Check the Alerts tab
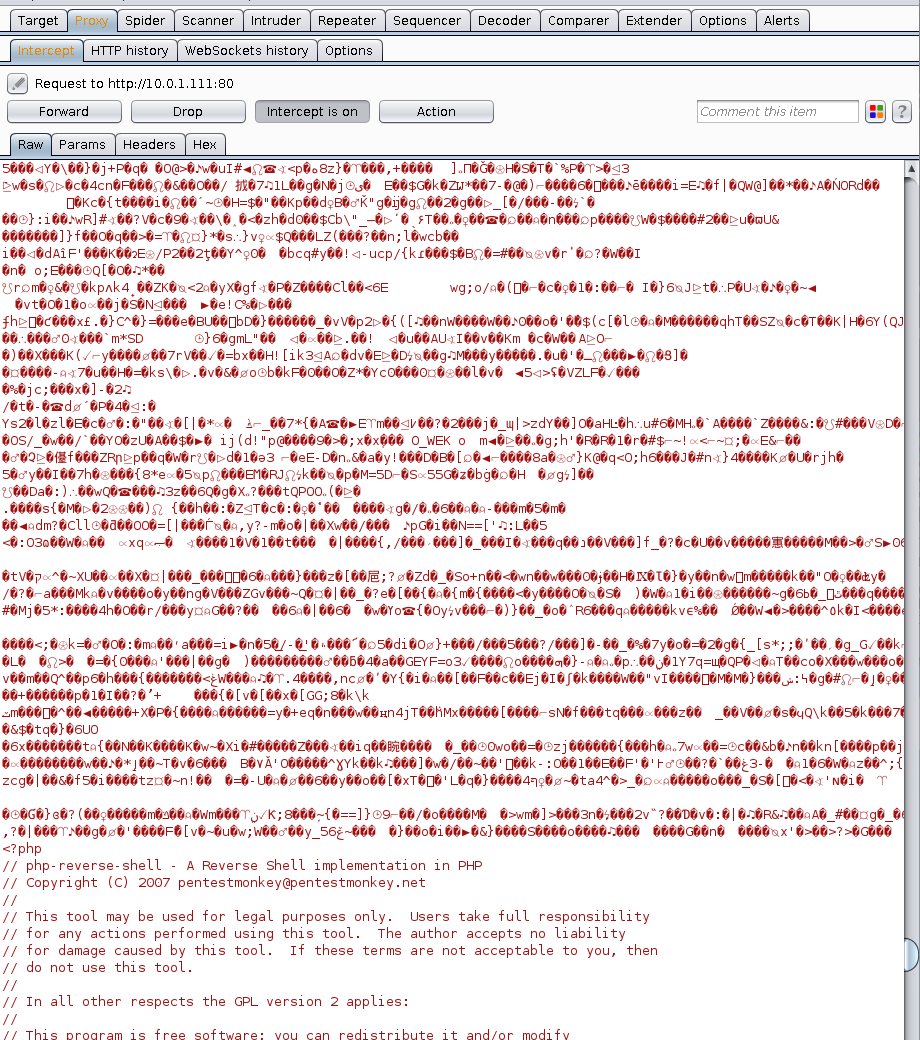Viewport: 920px width, 1040px height. pyautogui.click(x=783, y=20)
